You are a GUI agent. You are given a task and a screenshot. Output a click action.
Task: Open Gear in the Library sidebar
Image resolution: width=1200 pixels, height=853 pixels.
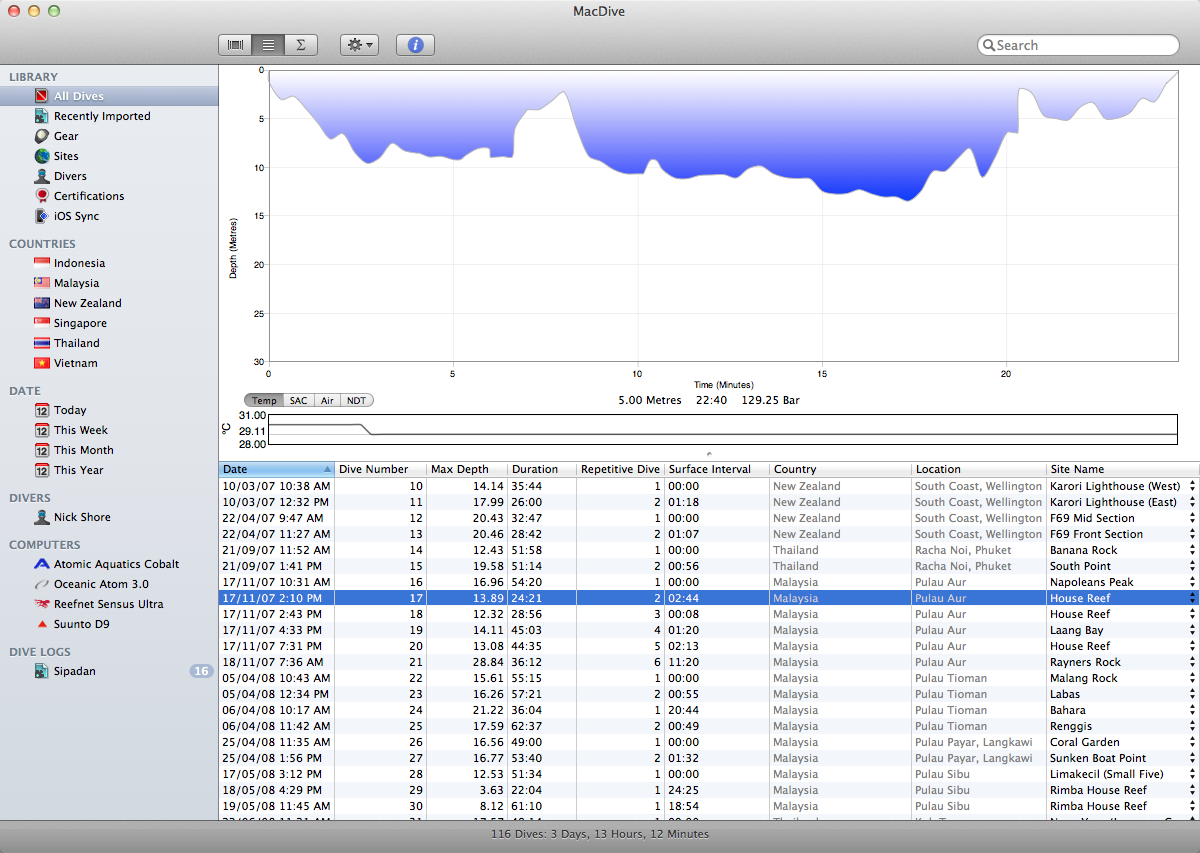pos(66,136)
